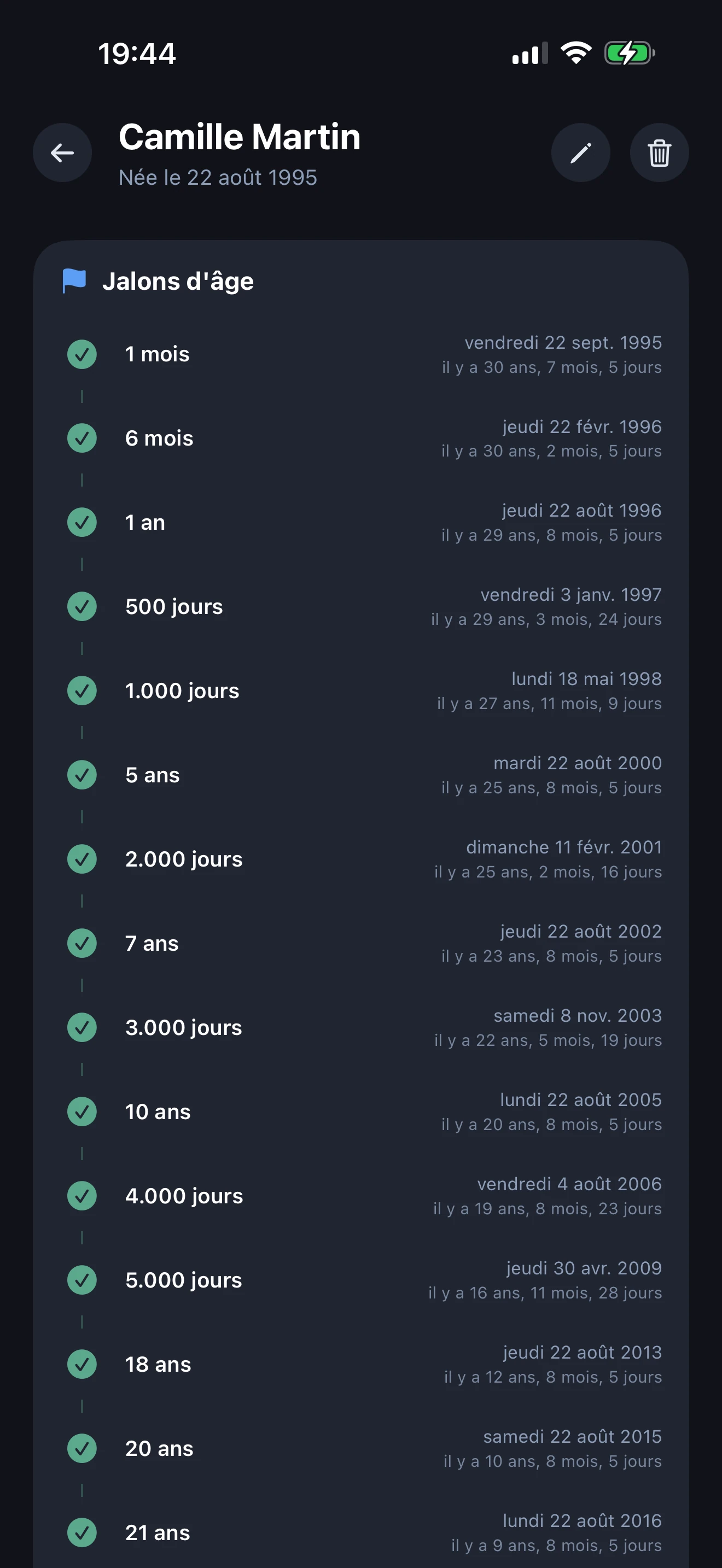Tap the check icon for 10 ans

pyautogui.click(x=82, y=1111)
